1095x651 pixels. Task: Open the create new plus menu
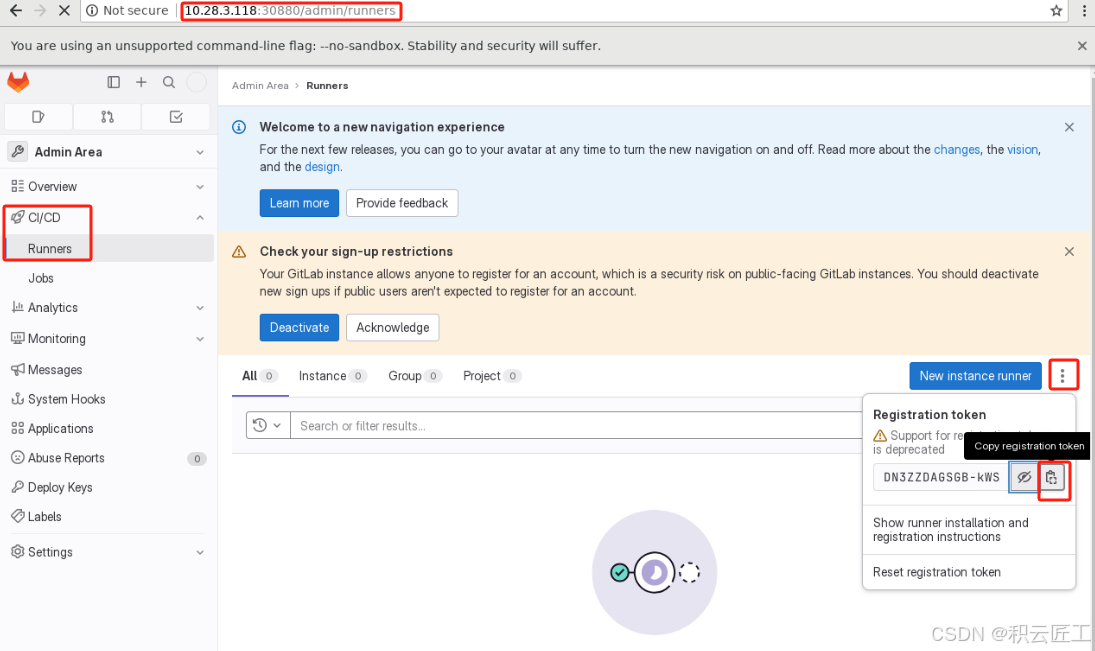(141, 82)
